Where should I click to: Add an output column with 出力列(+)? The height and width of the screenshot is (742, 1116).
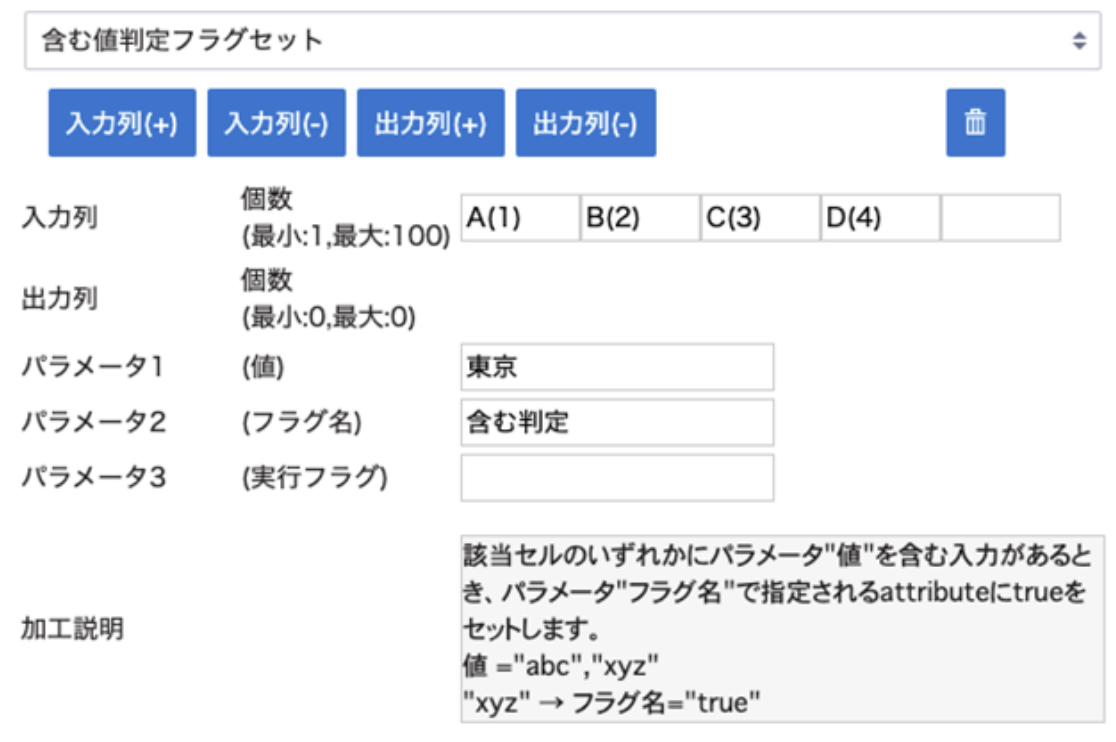point(430,123)
